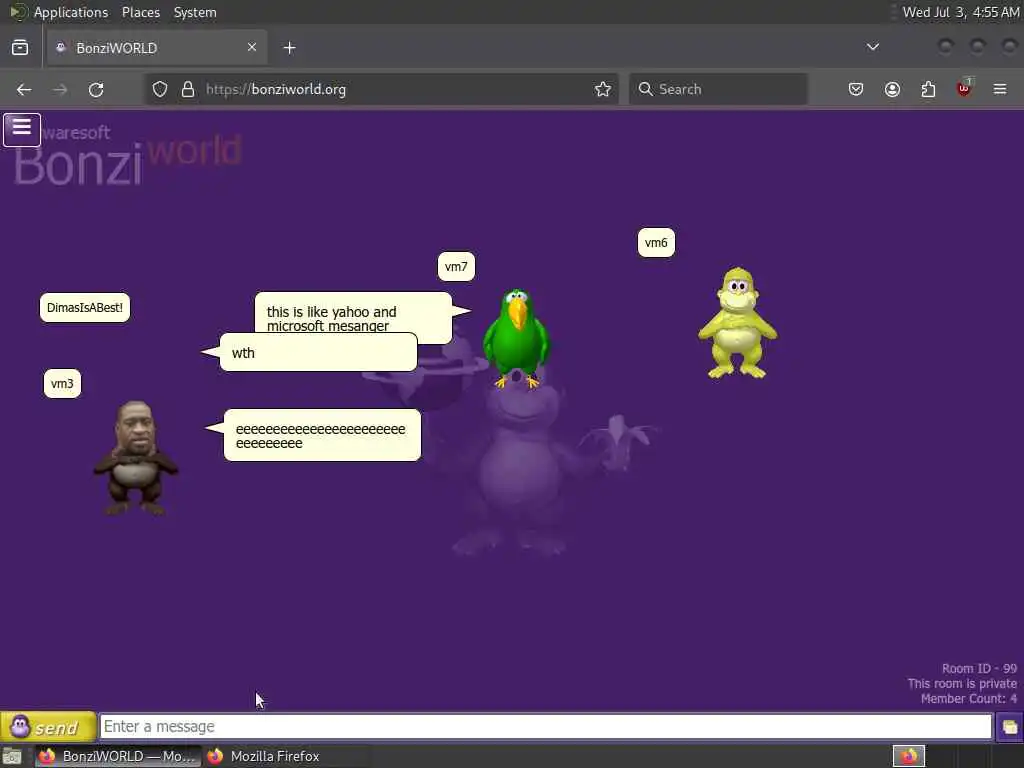Click the vm3 name tag
This screenshot has width=1024, height=768.
62,383
